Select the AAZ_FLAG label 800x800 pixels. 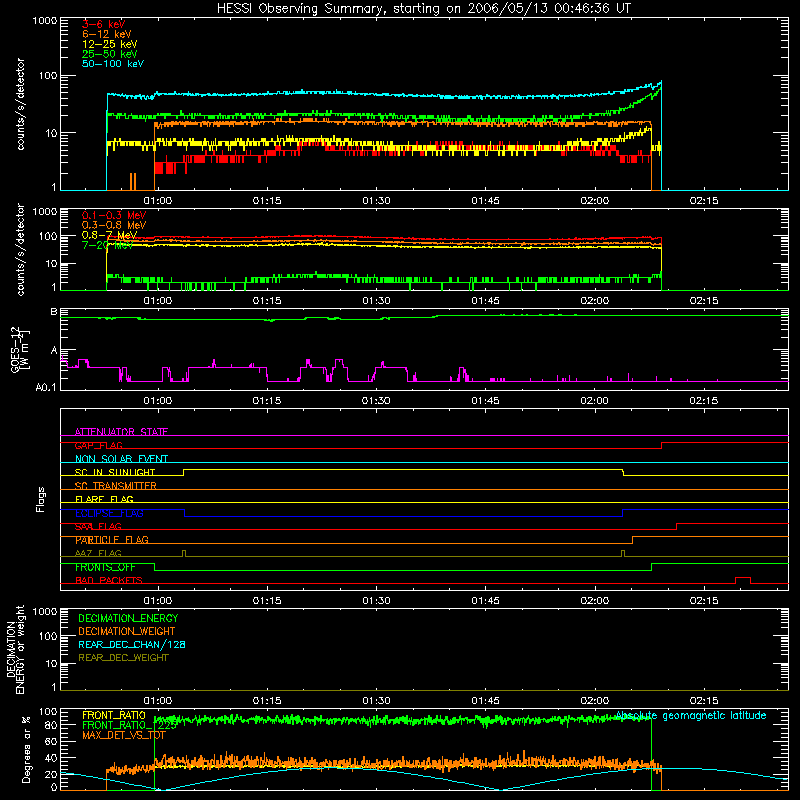point(98,554)
